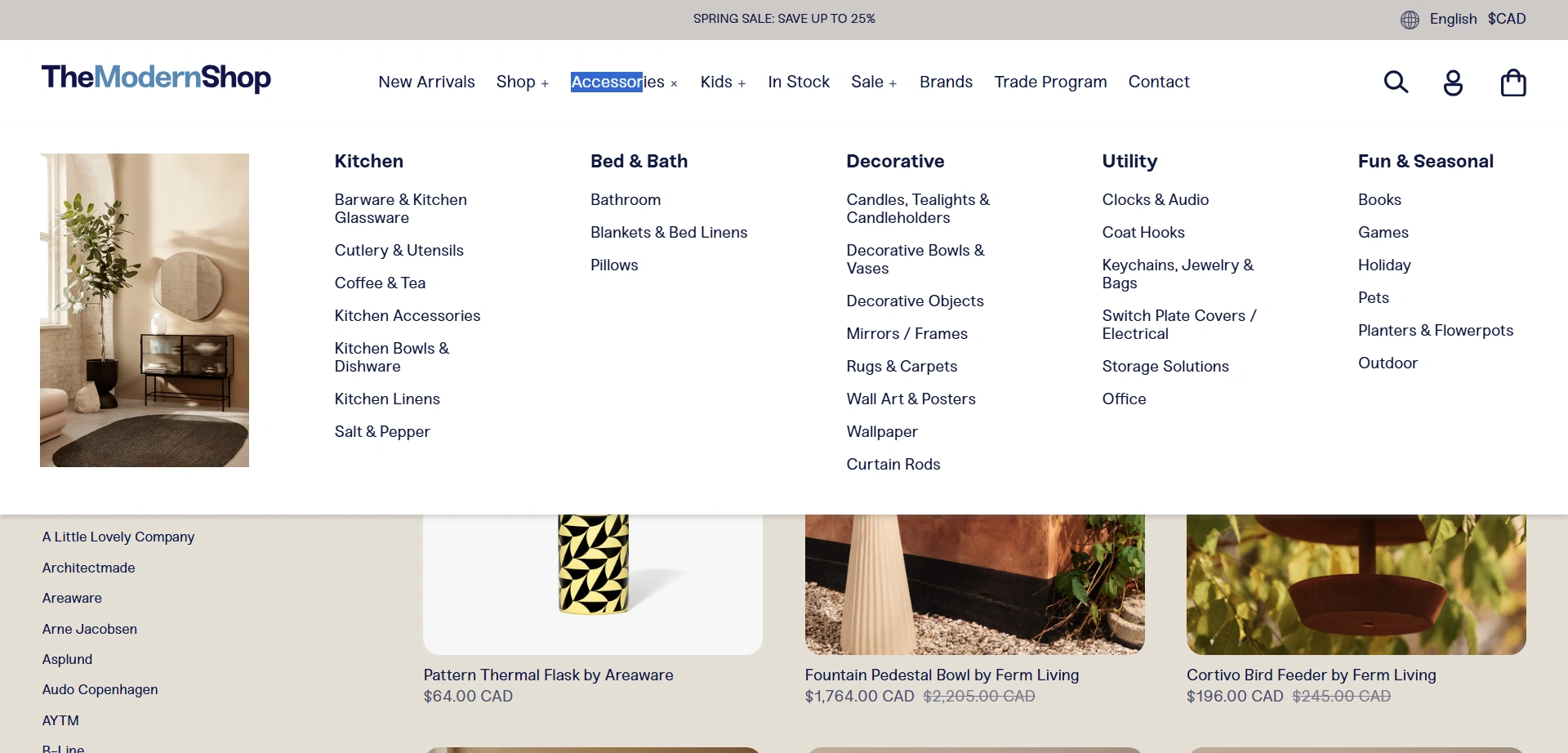Click the globe language icon
Image resolution: width=1568 pixels, height=753 pixels.
coord(1410,20)
